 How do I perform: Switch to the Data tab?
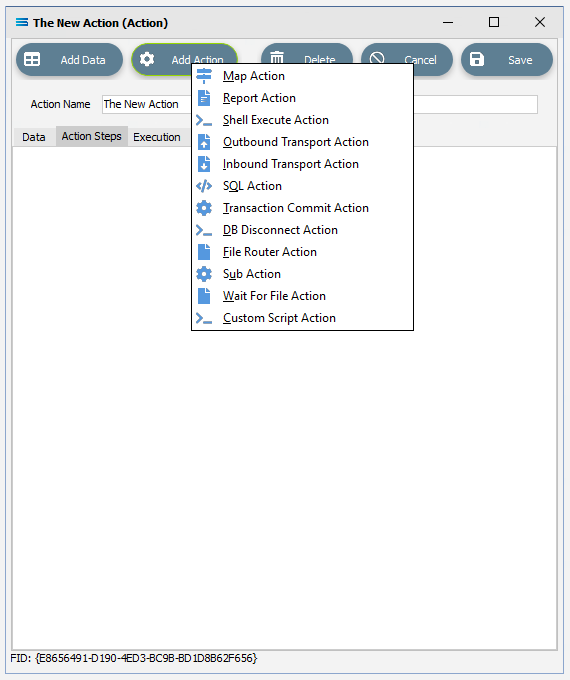coord(34,137)
